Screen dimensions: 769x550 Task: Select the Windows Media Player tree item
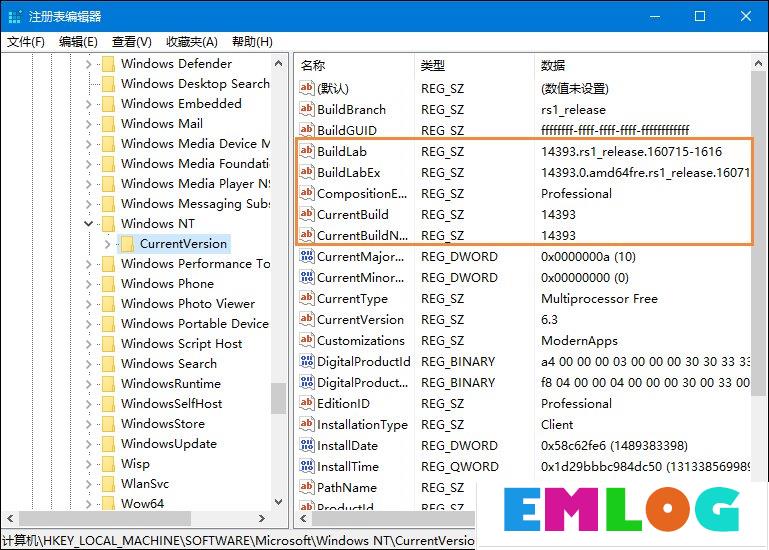point(196,184)
